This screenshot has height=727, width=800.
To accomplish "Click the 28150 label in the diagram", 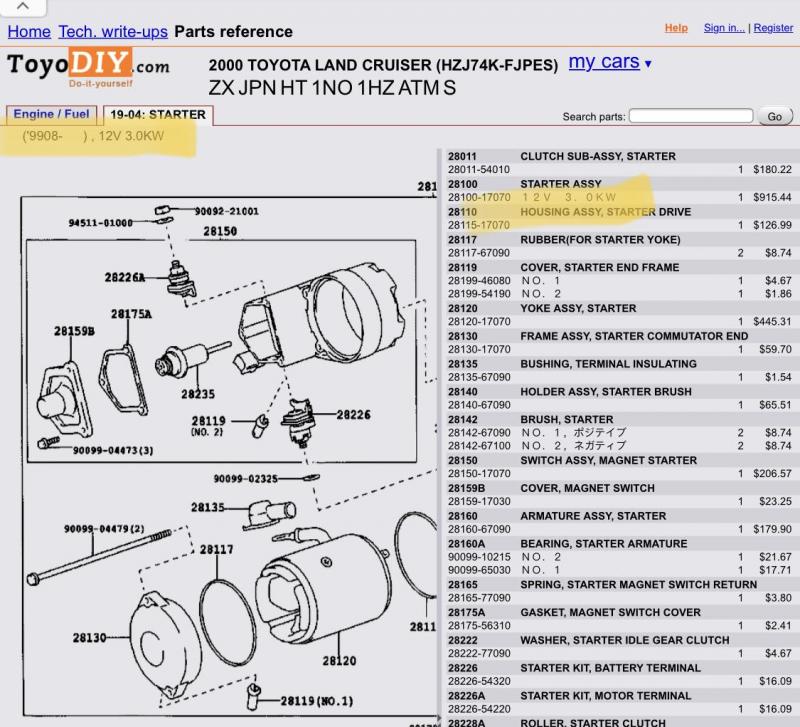I will (219, 231).
